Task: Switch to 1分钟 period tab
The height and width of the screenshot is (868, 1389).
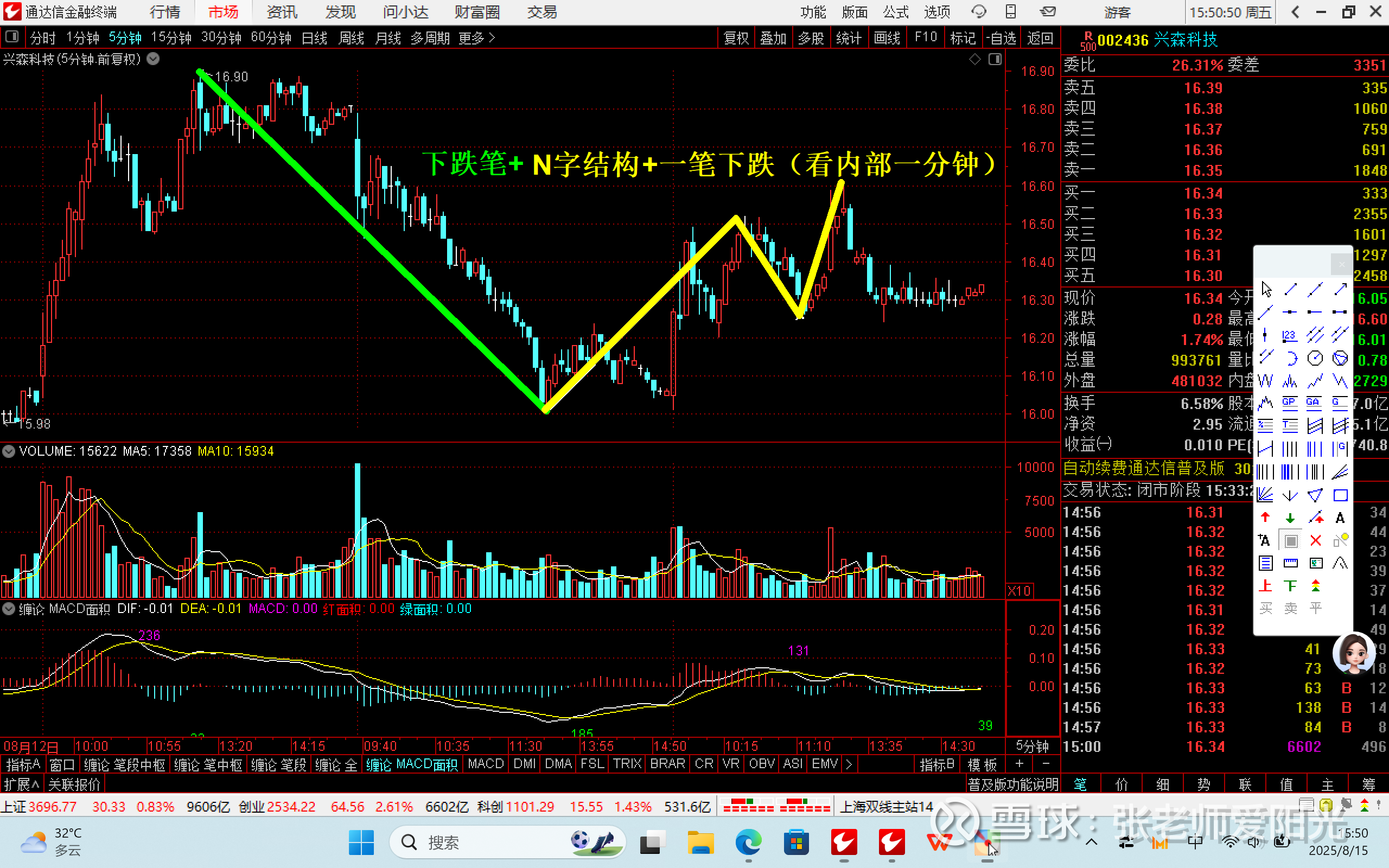Action: [83, 38]
